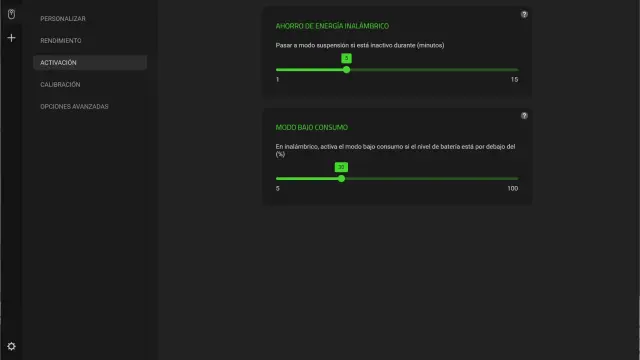Click the Ahorro de Energía Inalámbrico heading
Image resolution: width=640 pixels, height=360 pixels.
pyautogui.click(x=332, y=26)
